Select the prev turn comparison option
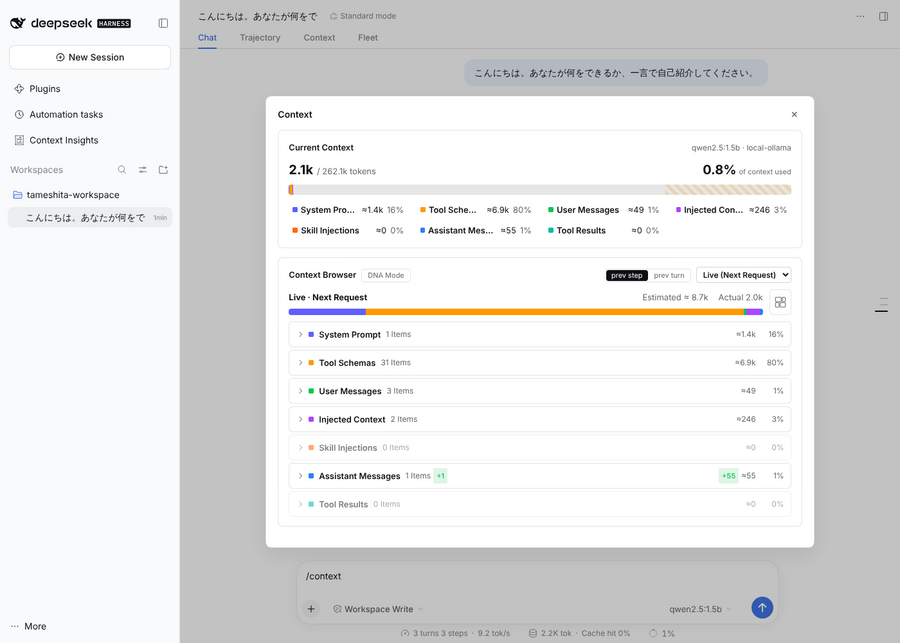Image resolution: width=900 pixels, height=643 pixels. (669, 276)
